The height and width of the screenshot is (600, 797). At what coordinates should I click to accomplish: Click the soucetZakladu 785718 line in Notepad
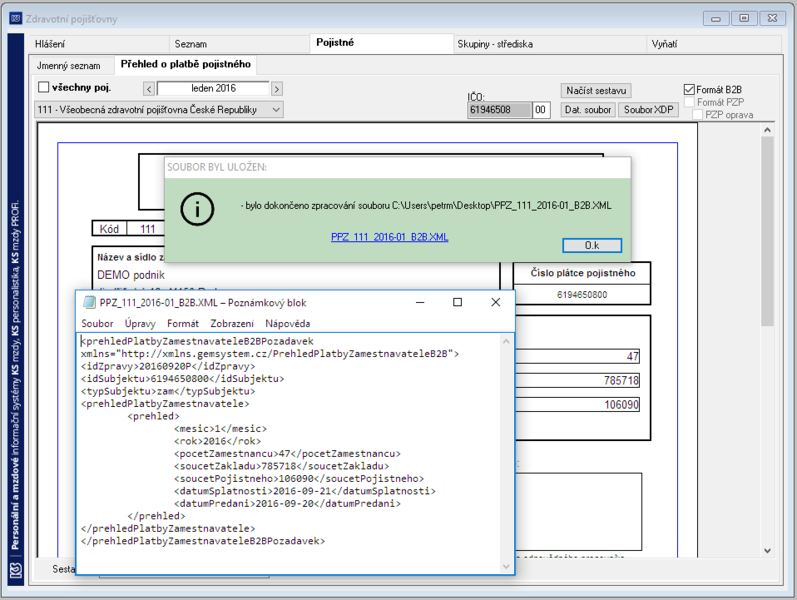[282, 466]
